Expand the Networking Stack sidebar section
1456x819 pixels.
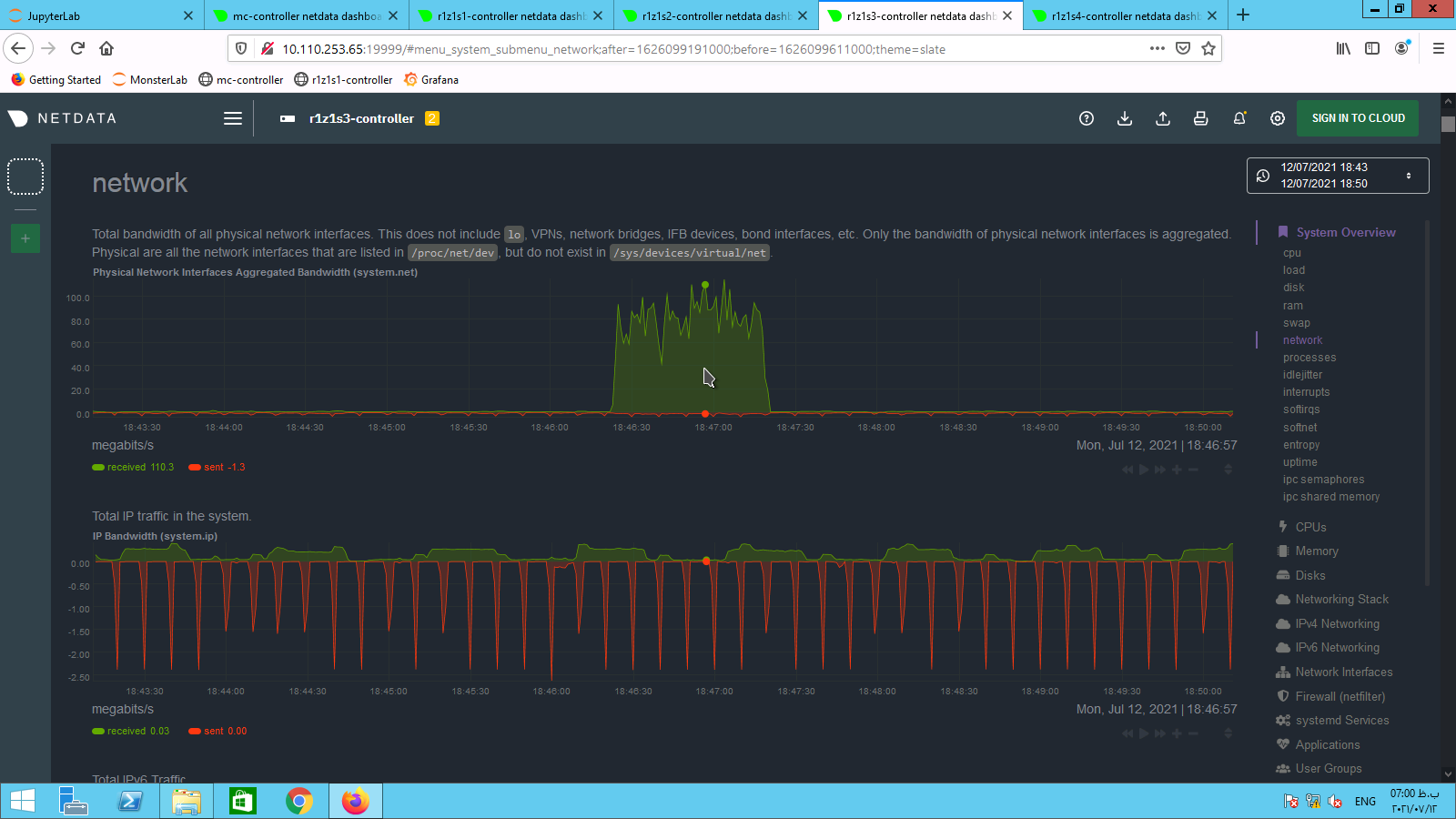(x=1341, y=600)
